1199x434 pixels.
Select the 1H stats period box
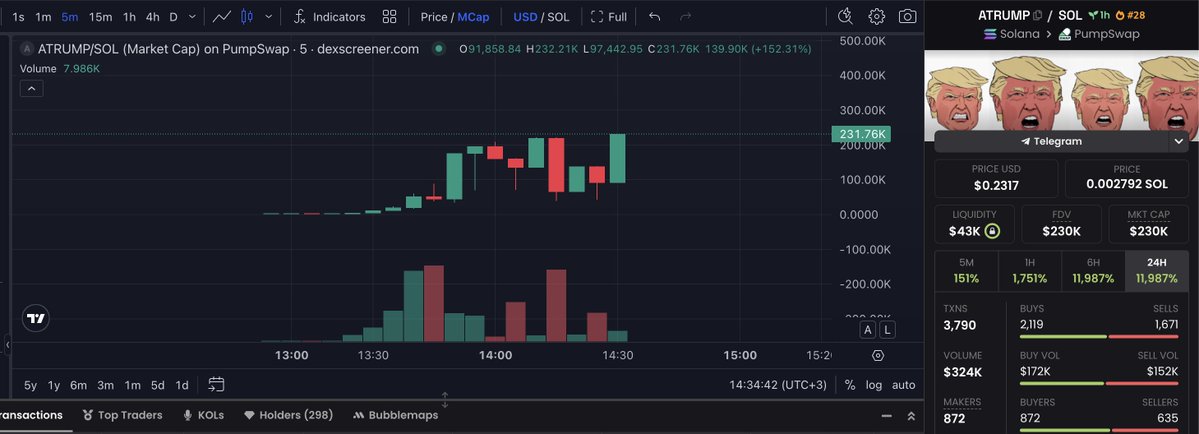tap(1029, 271)
